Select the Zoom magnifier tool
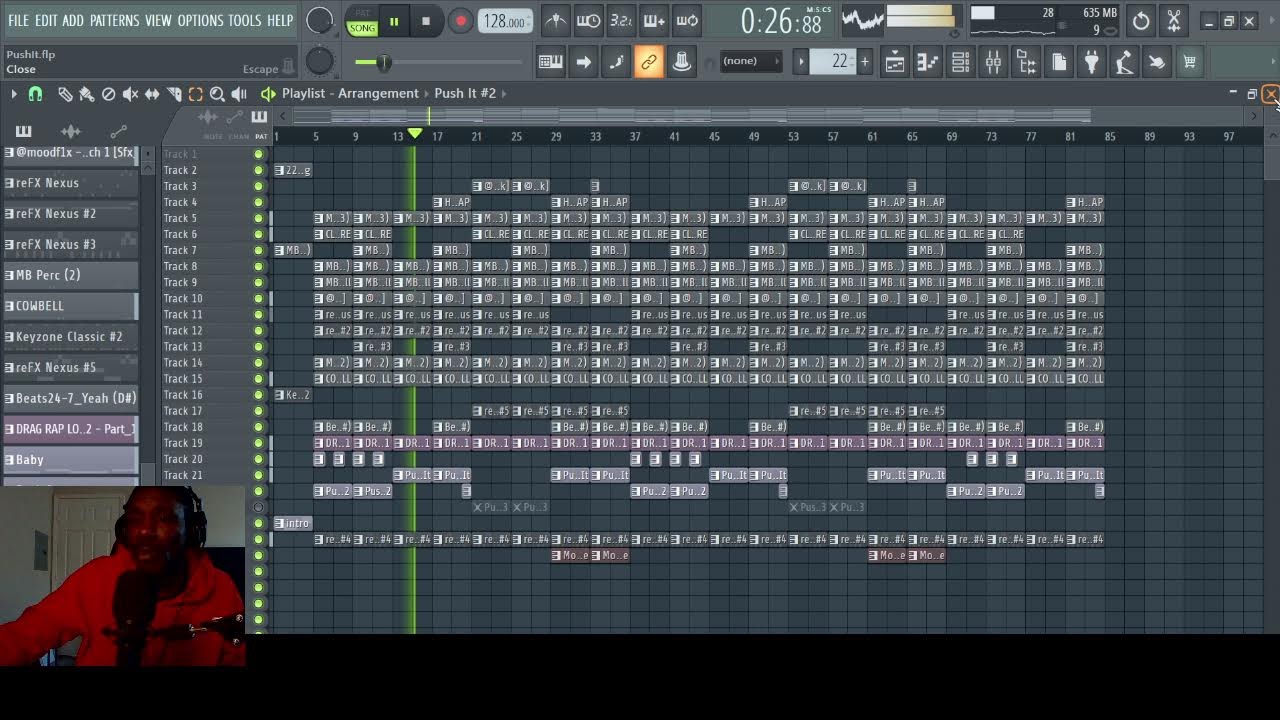The width and height of the screenshot is (1280, 720). coord(217,94)
